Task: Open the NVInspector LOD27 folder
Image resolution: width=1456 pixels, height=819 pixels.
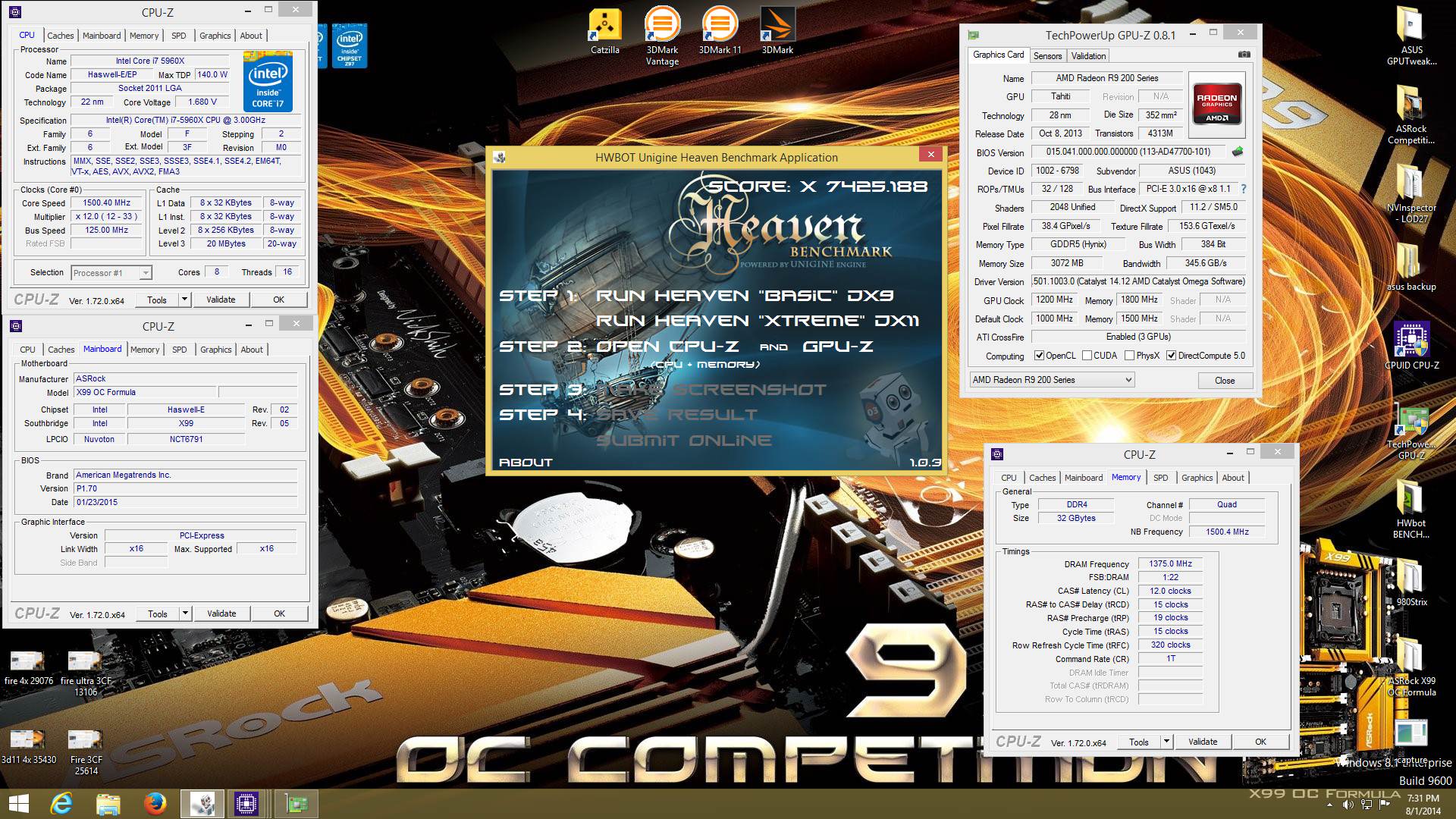Action: tap(1411, 193)
